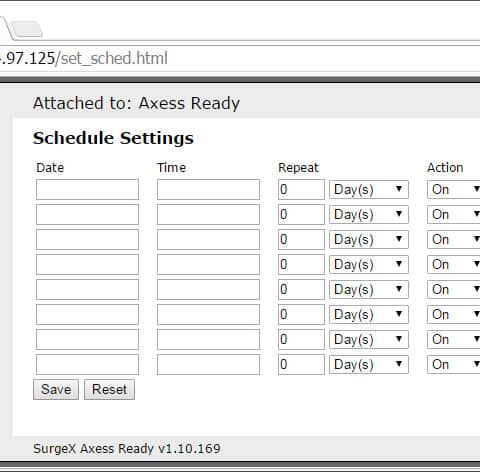Focus the Date field in row five
Screen dimensions: 480x472
pyautogui.click(x=87, y=289)
